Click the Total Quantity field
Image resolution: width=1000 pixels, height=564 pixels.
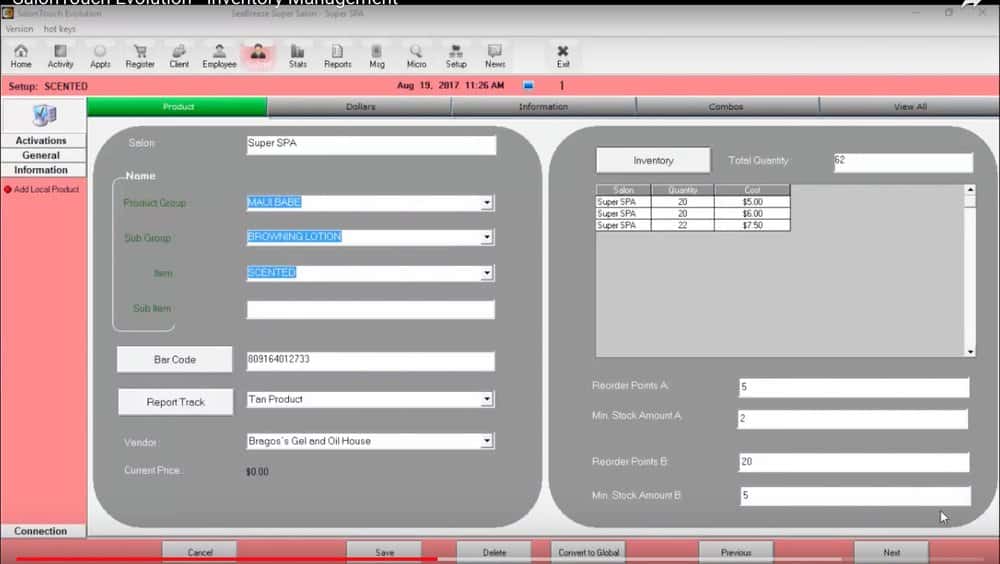(903, 162)
